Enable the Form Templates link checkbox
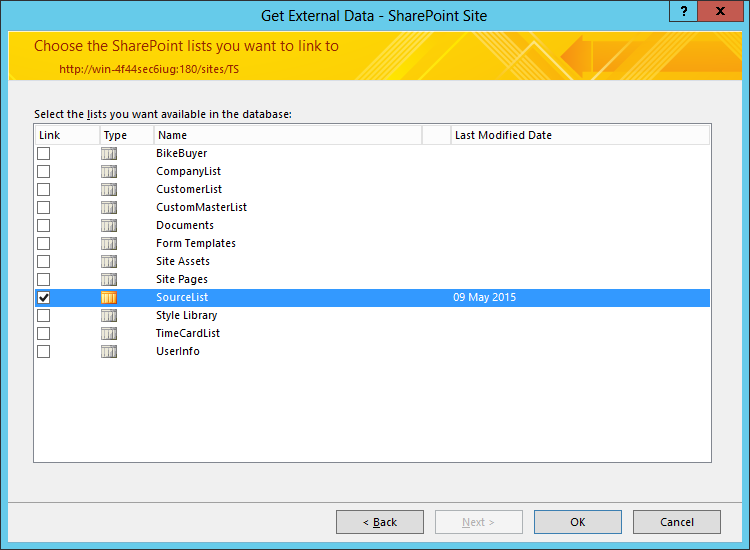 44,243
